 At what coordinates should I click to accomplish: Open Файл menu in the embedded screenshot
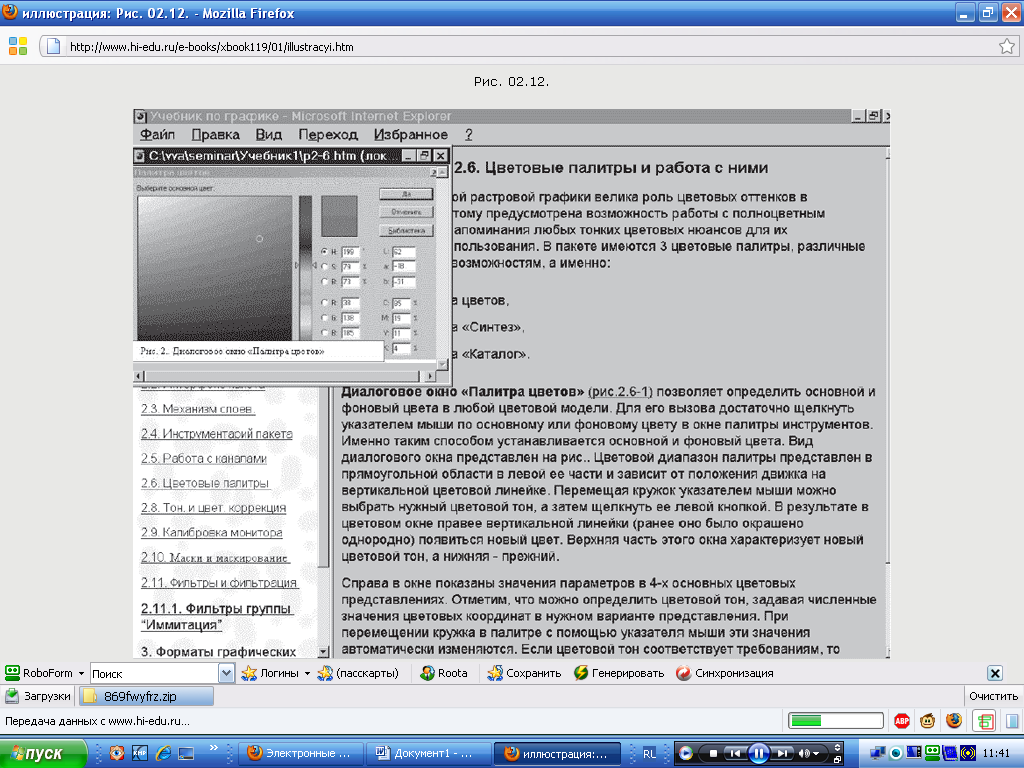click(157, 135)
